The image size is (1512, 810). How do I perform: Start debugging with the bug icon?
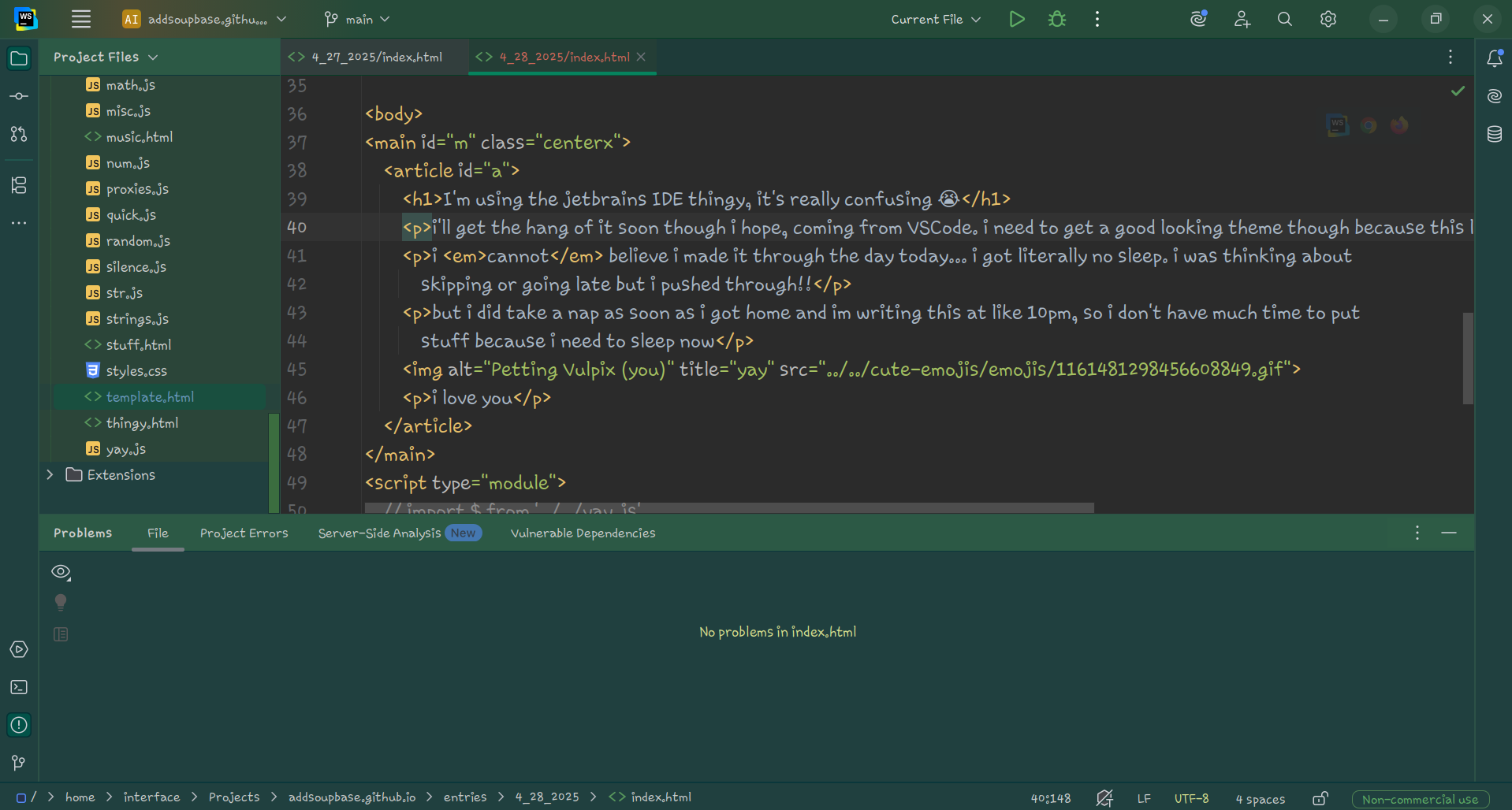(1057, 19)
